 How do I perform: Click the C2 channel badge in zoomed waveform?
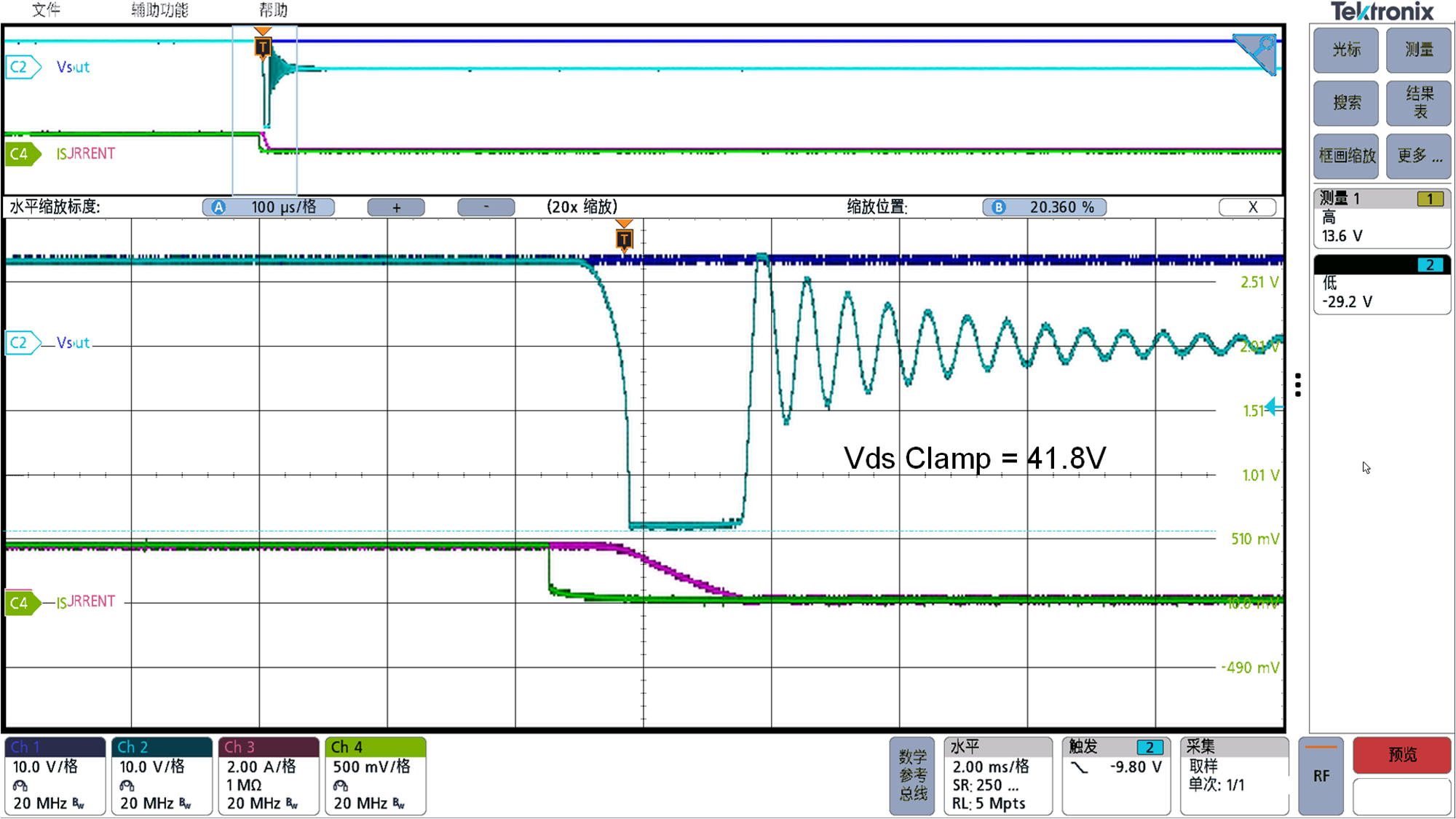point(22,342)
